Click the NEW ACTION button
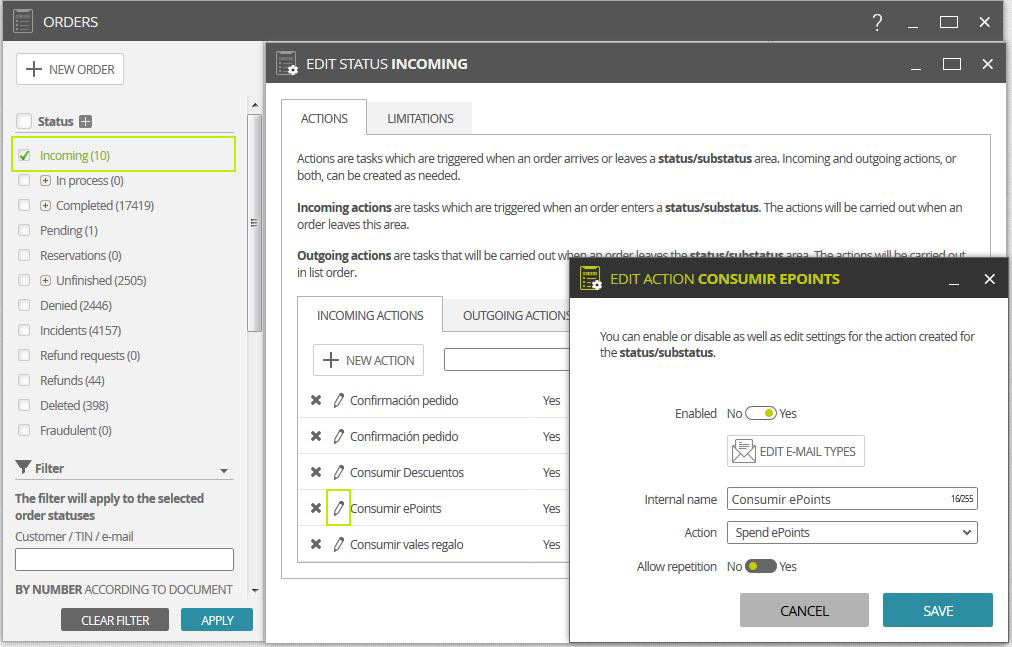Image resolution: width=1012 pixels, height=647 pixels. 369,360
